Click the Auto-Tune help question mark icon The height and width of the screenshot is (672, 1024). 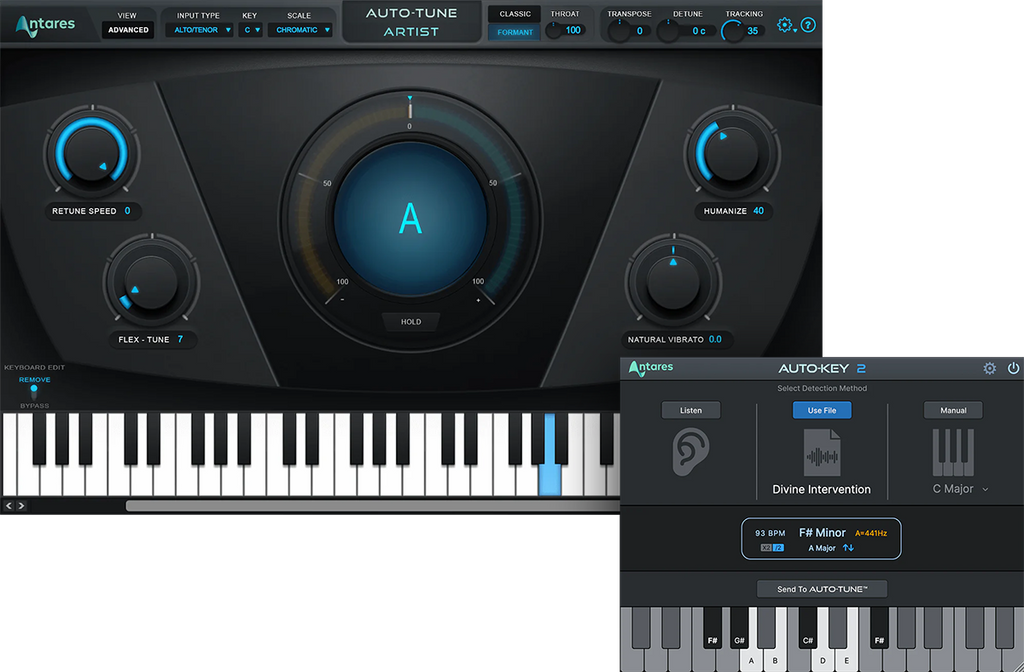pyautogui.click(x=808, y=25)
